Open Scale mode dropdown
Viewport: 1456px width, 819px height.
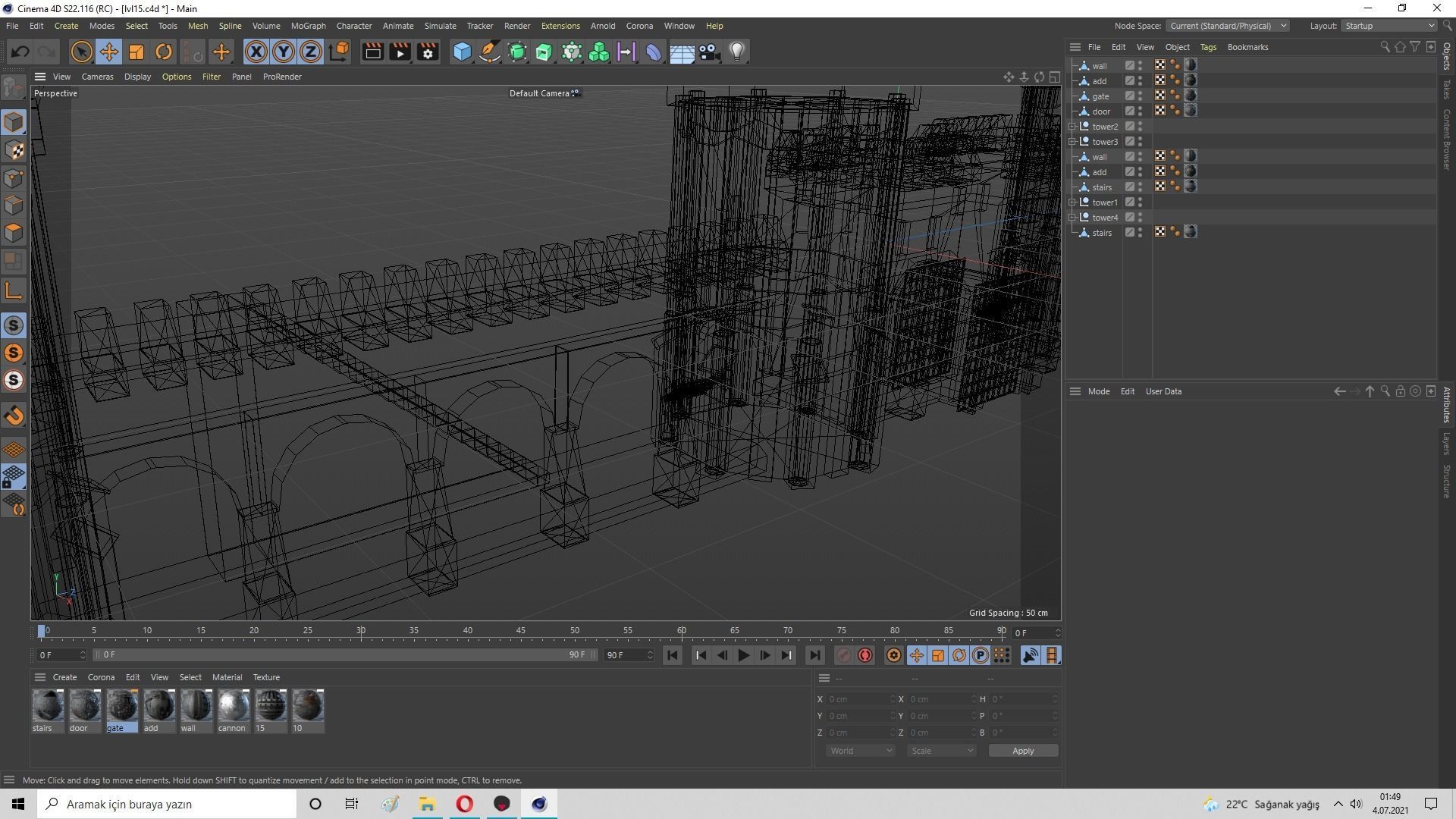coord(942,751)
